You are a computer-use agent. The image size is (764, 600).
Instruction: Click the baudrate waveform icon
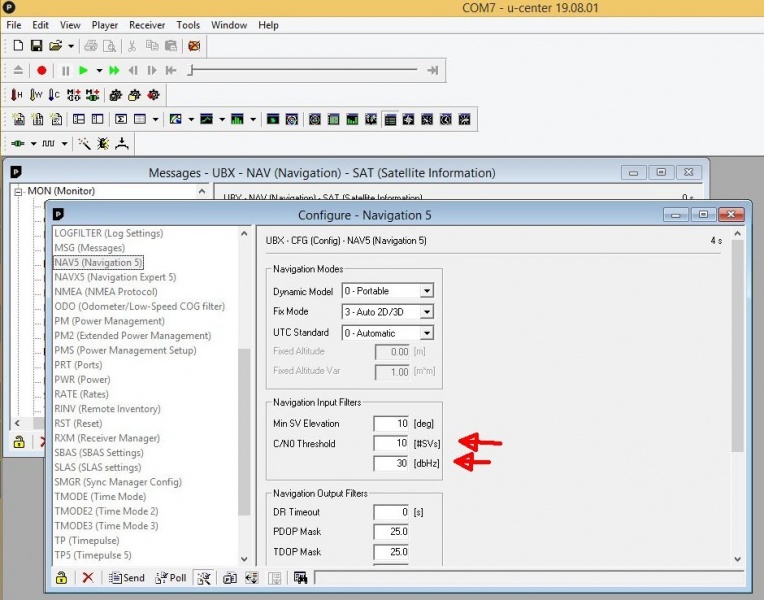click(48, 144)
